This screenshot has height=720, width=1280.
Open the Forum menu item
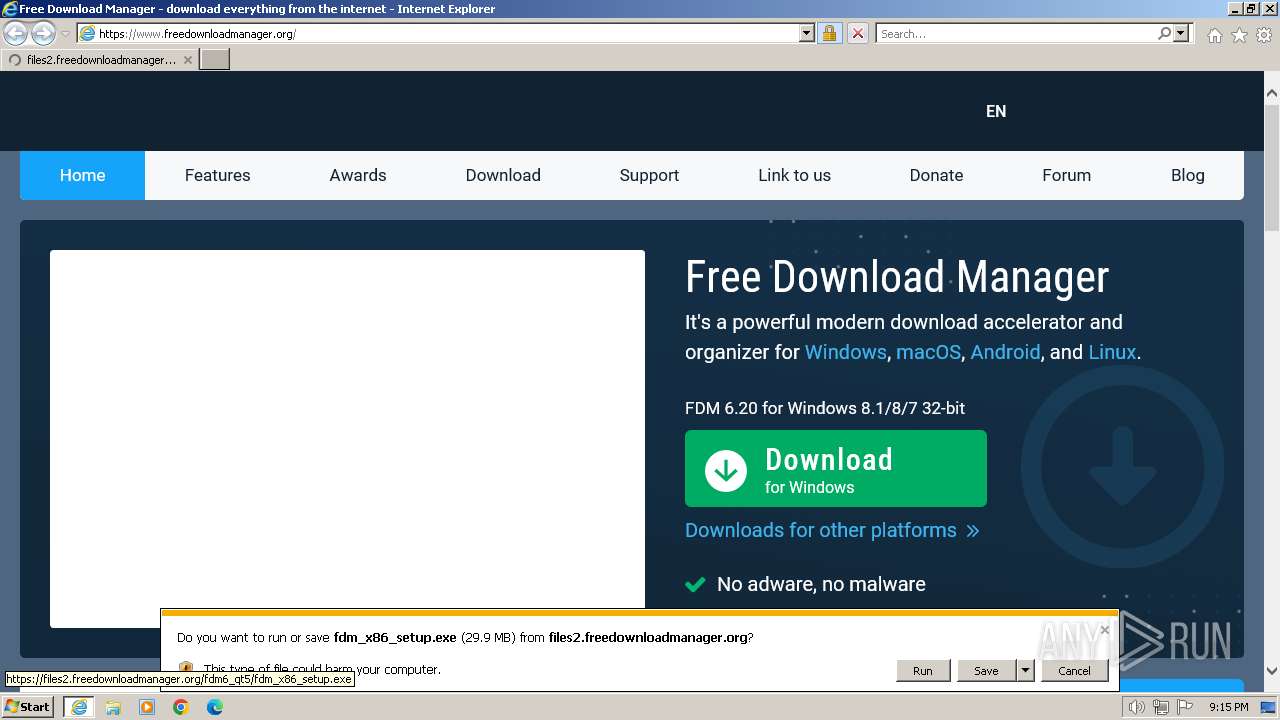tap(1066, 175)
